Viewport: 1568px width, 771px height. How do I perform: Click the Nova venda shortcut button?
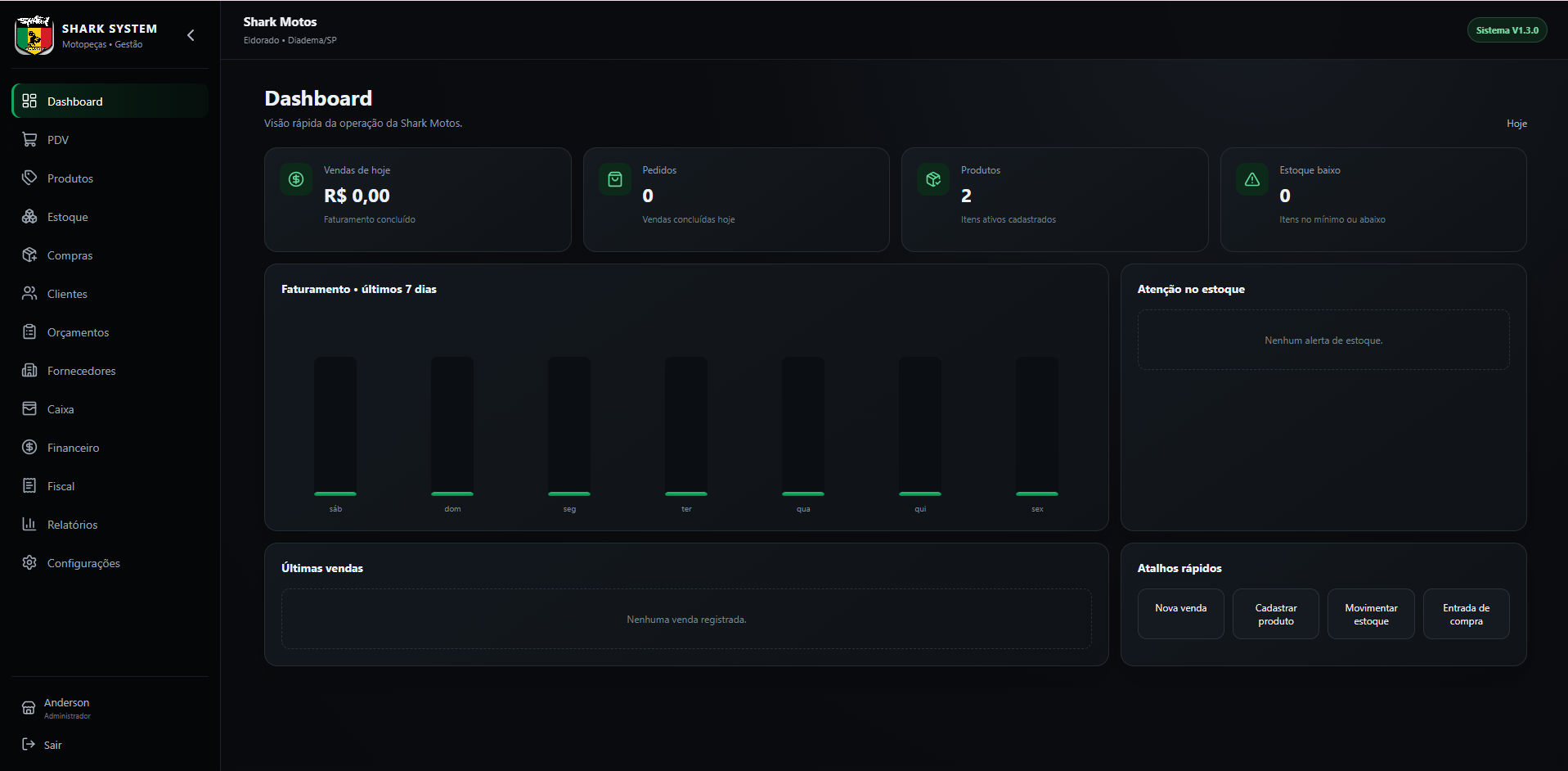[x=1180, y=614]
